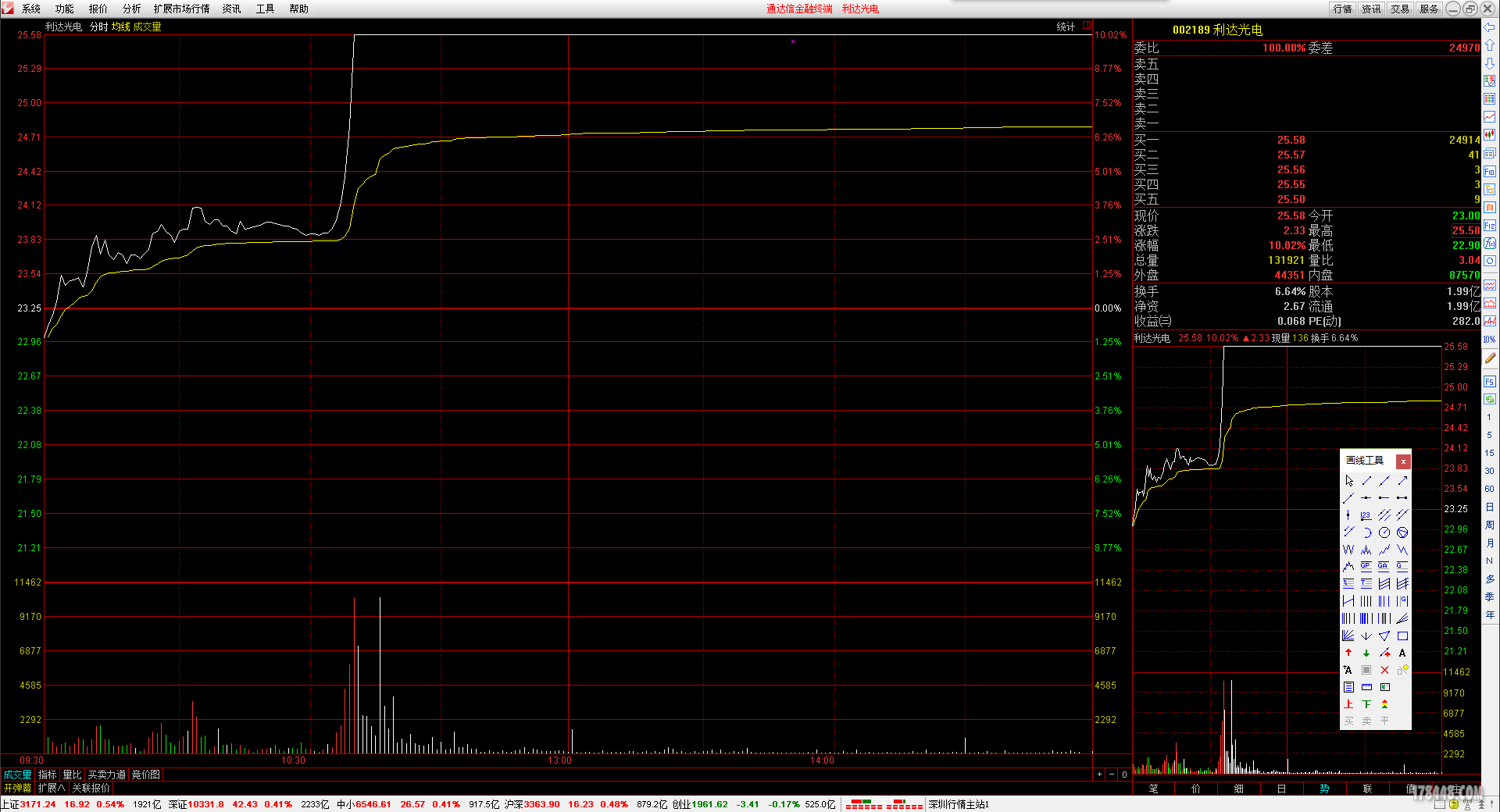
Task: Switch to the 竞价图 tab
Action: coord(145,775)
